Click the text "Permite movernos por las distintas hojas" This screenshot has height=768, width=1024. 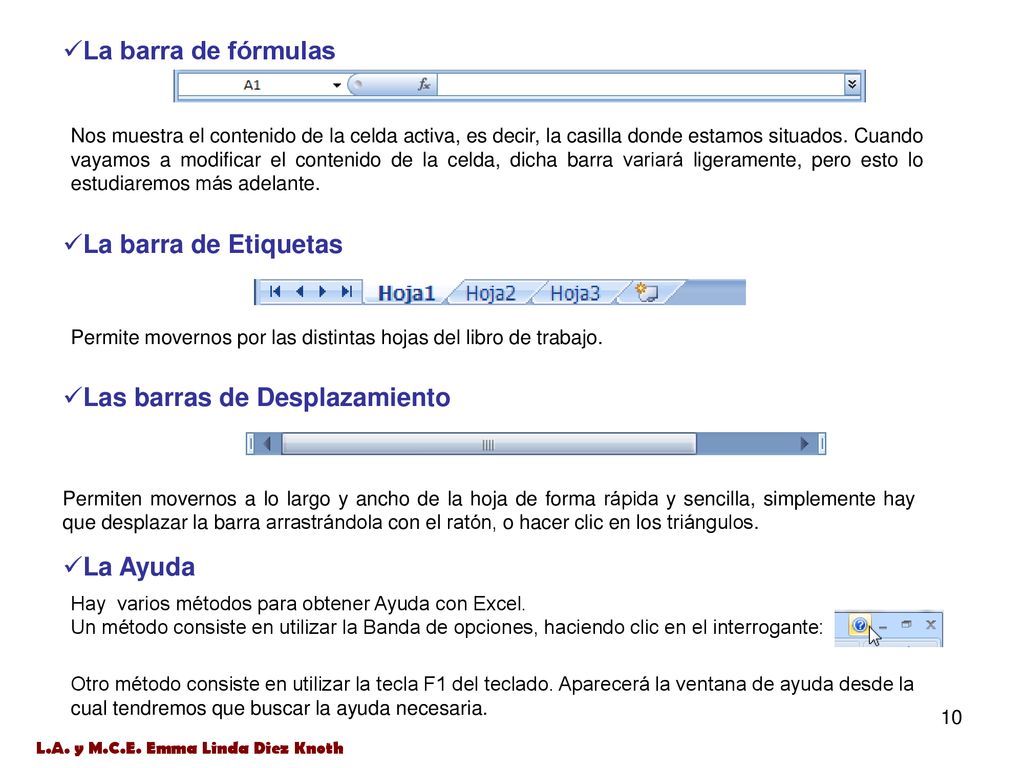pos(249,338)
